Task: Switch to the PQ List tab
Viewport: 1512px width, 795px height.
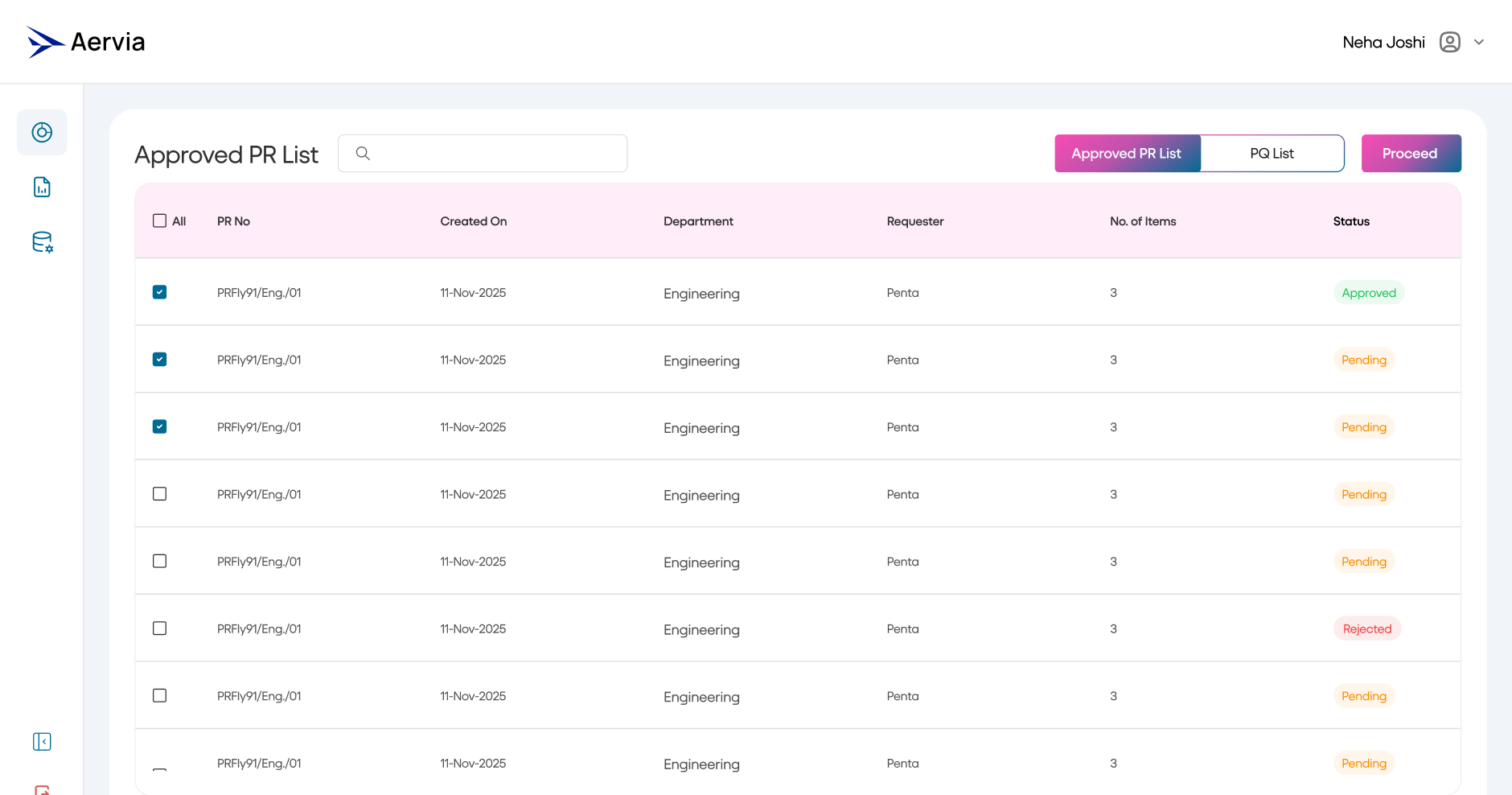Action: pyautogui.click(x=1272, y=153)
